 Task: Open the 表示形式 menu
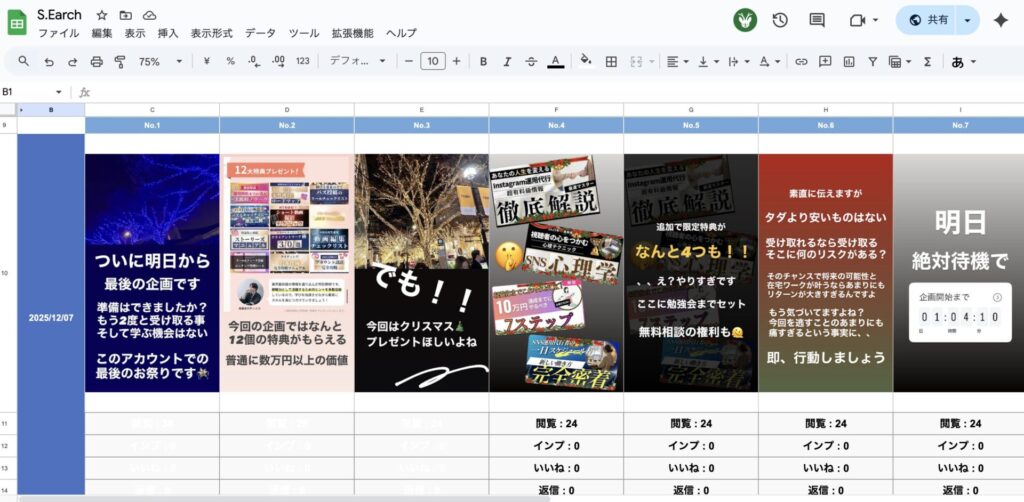(x=212, y=33)
